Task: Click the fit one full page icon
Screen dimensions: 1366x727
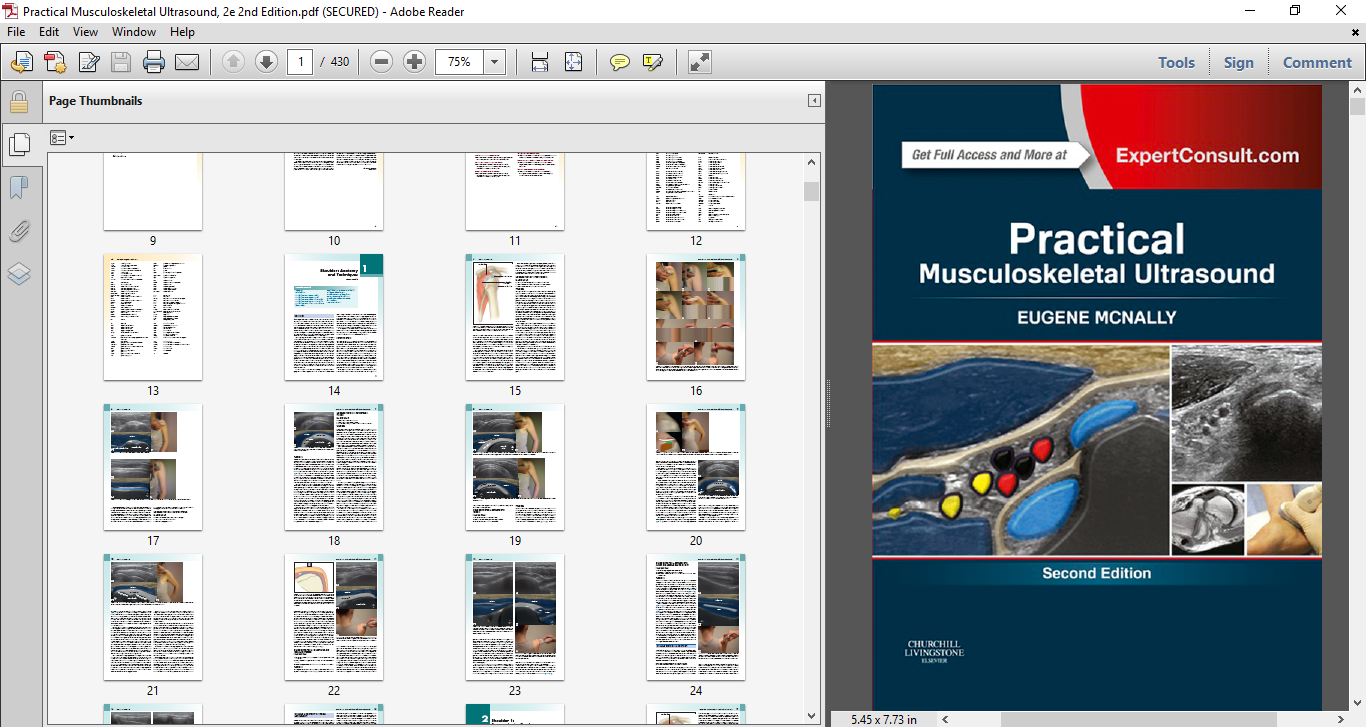Action: pos(573,62)
